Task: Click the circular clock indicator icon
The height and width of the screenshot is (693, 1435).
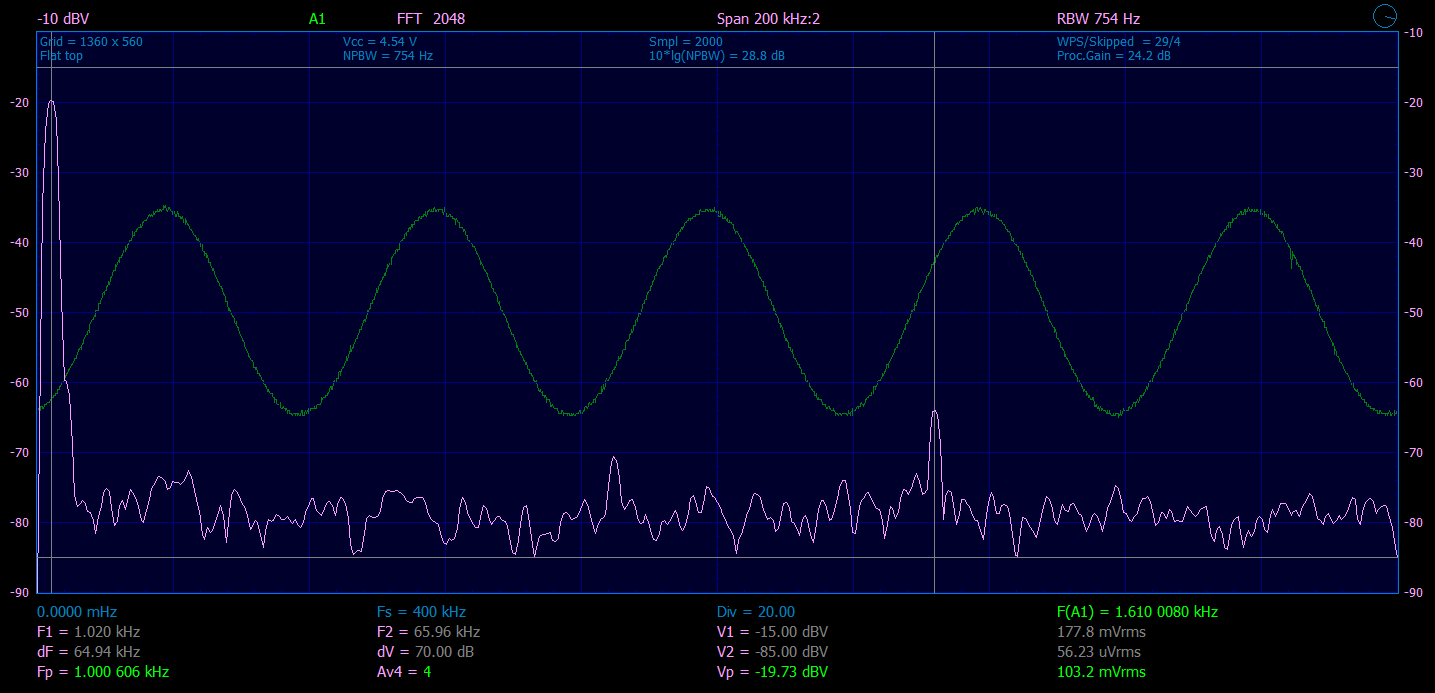Action: [1385, 16]
